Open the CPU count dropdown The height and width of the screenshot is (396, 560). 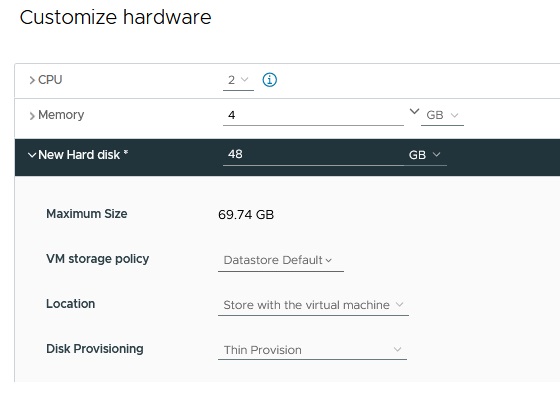pos(238,80)
